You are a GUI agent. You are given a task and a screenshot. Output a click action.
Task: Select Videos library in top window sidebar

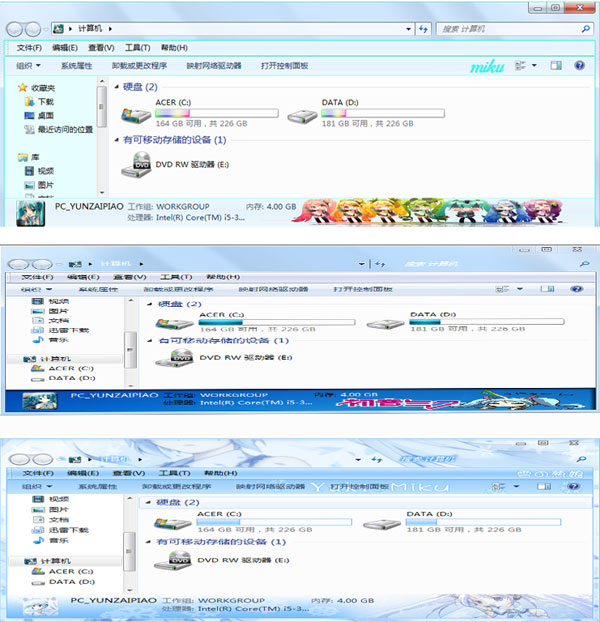(39, 171)
